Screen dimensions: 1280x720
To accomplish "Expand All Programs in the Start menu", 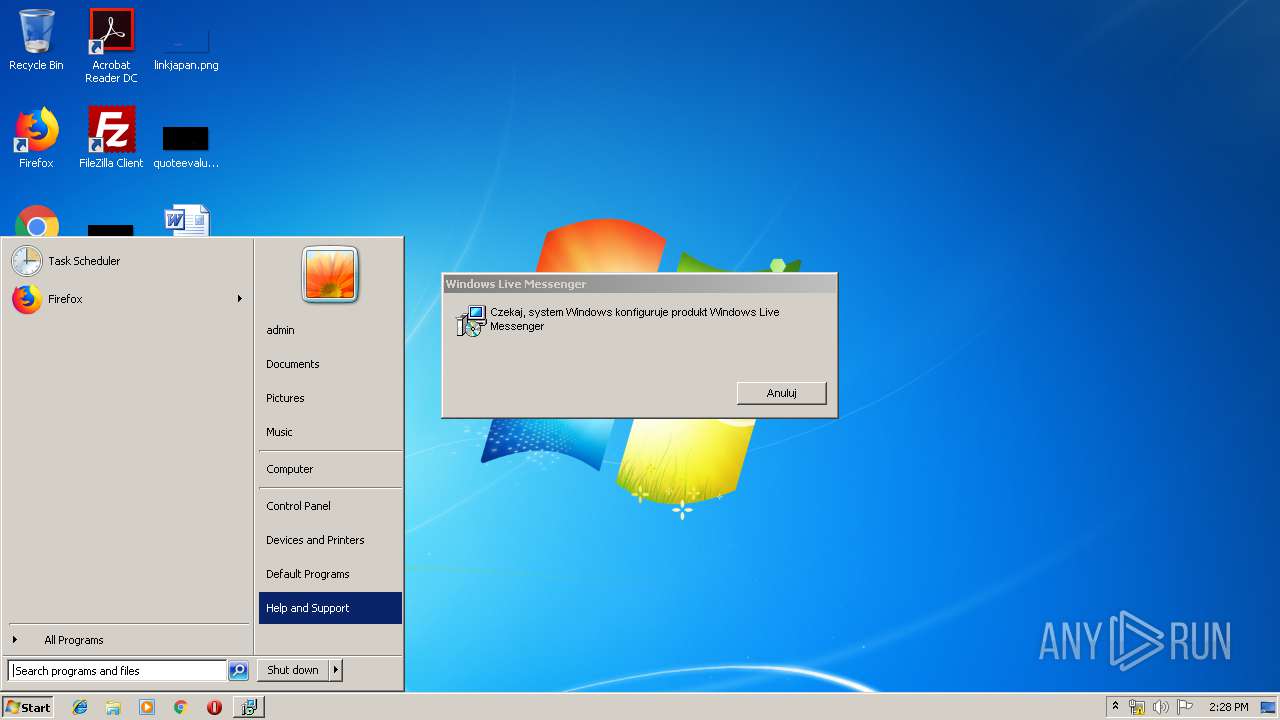I will coord(126,640).
